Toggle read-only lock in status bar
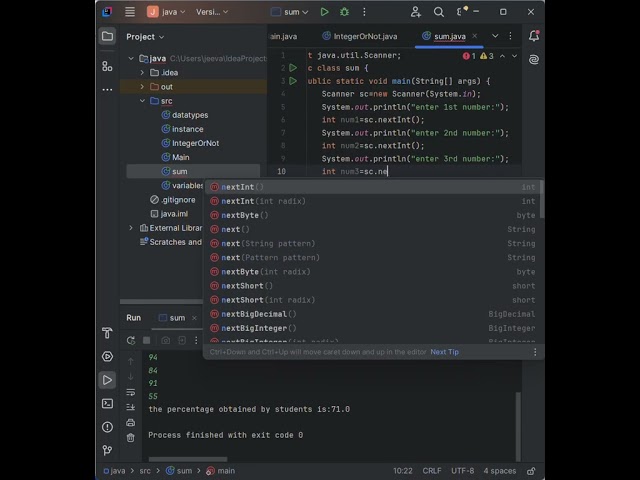This screenshot has width=640, height=480. [531, 471]
